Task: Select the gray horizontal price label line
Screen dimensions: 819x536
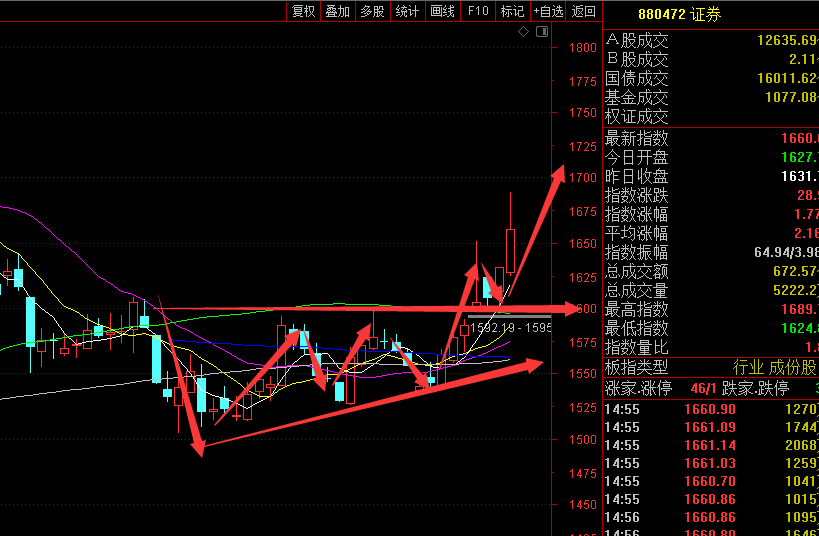Action: (508, 316)
